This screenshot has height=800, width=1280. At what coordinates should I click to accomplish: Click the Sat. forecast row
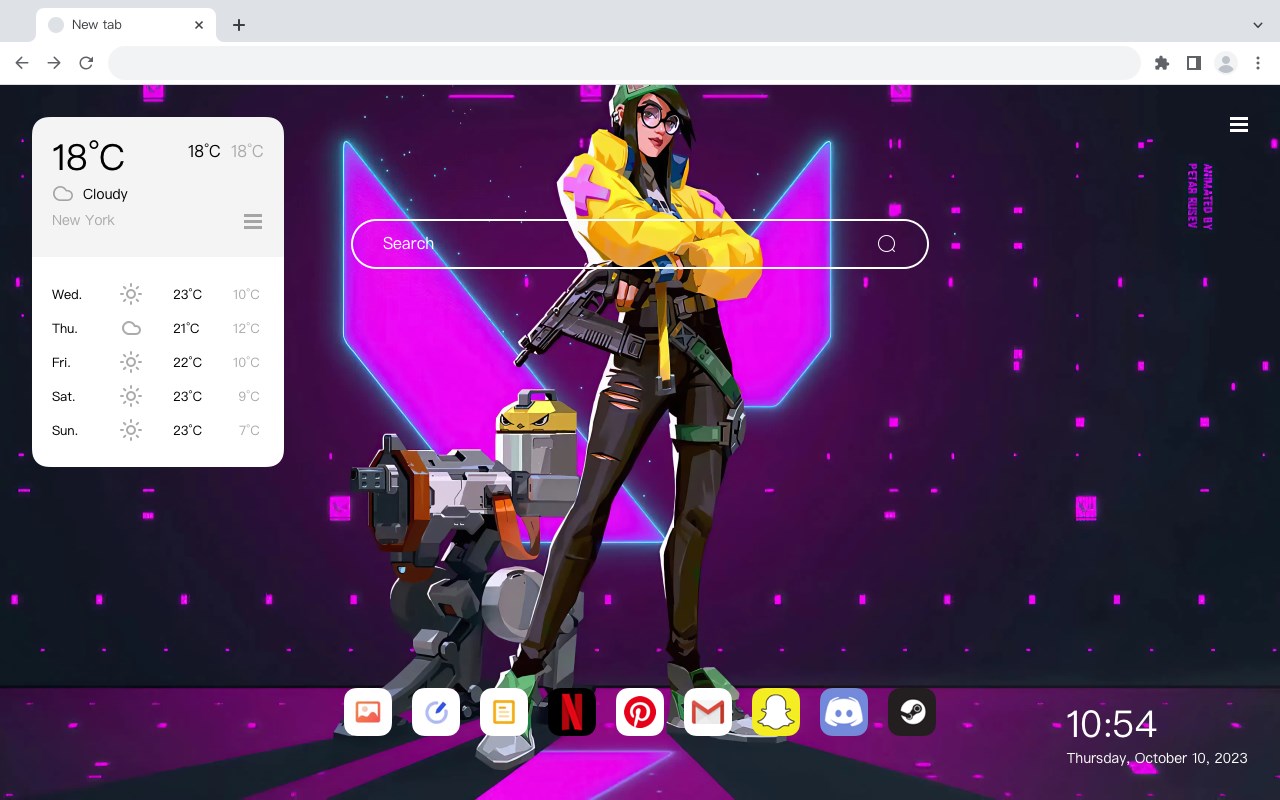click(x=157, y=396)
